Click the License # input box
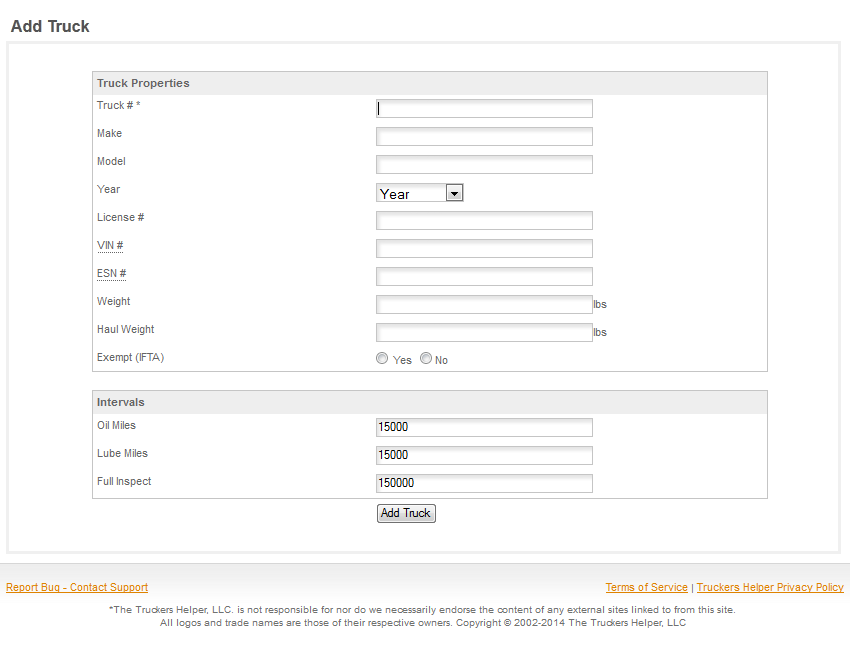Image resolution: width=850 pixels, height=646 pixels. [x=484, y=221]
